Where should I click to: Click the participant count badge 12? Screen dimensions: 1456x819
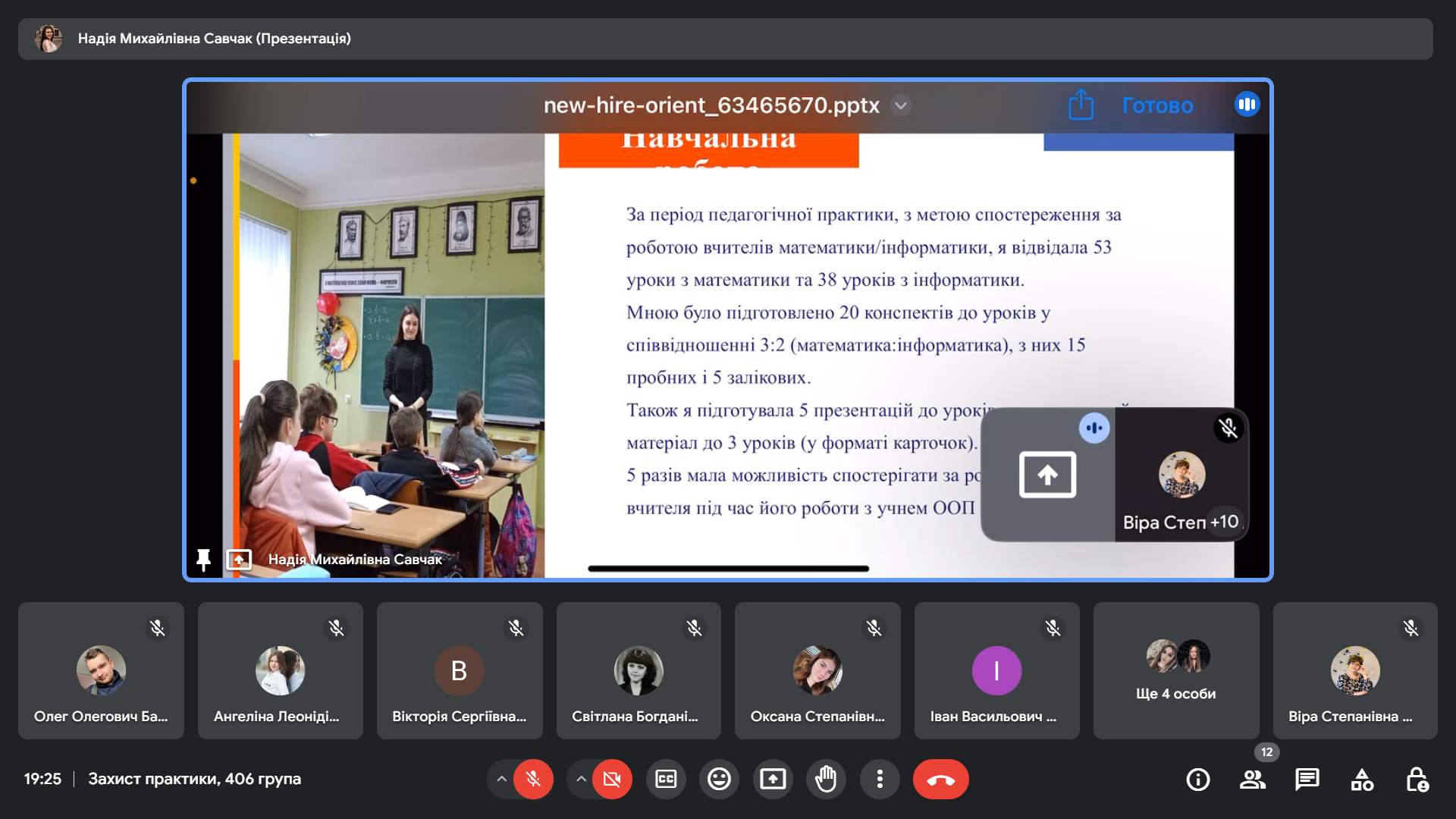(1267, 752)
